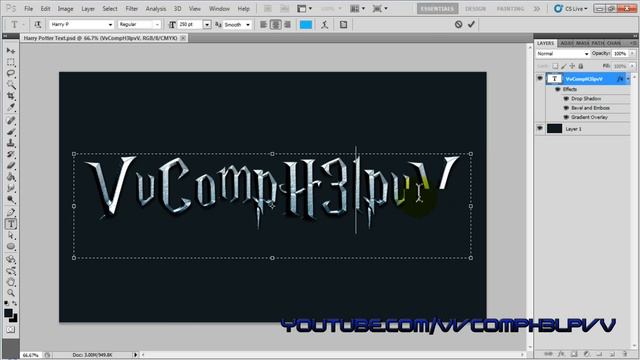Open the font style Regular dropdown
640x360 pixels.
(x=157, y=25)
